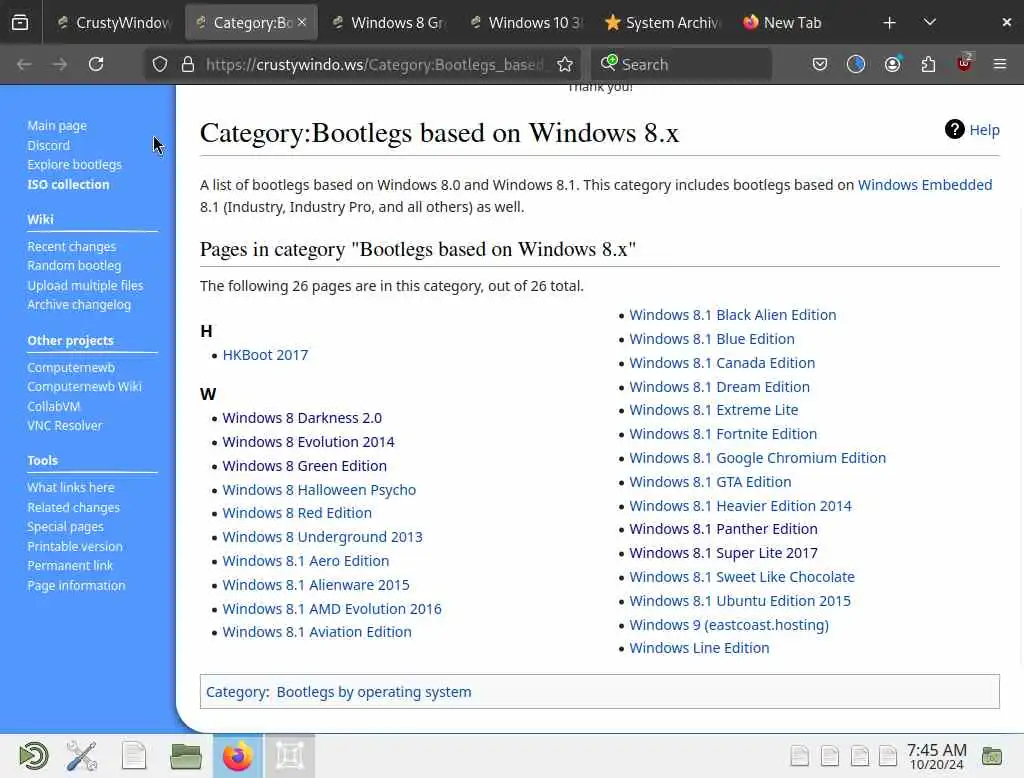Open the uBlock Origin extension icon

[965, 63]
